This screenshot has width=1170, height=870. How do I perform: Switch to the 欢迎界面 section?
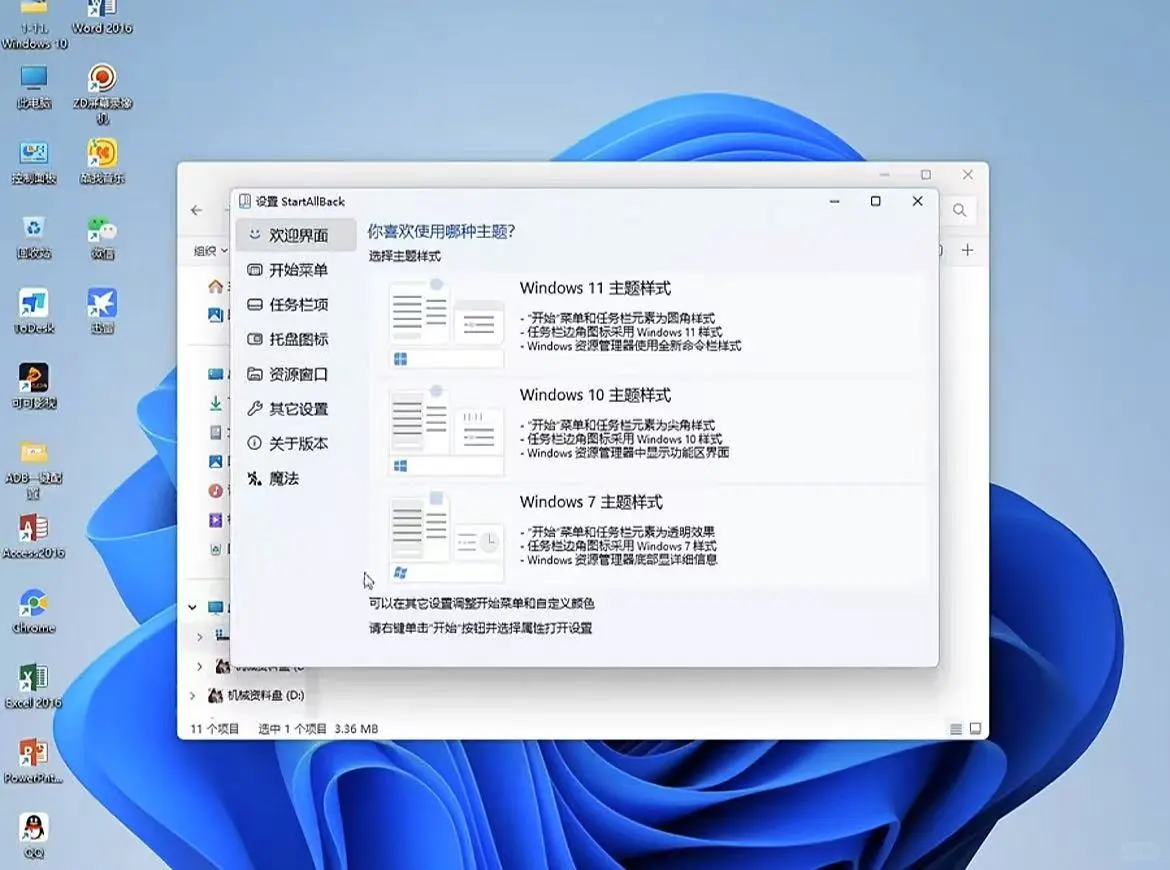[x=290, y=234]
